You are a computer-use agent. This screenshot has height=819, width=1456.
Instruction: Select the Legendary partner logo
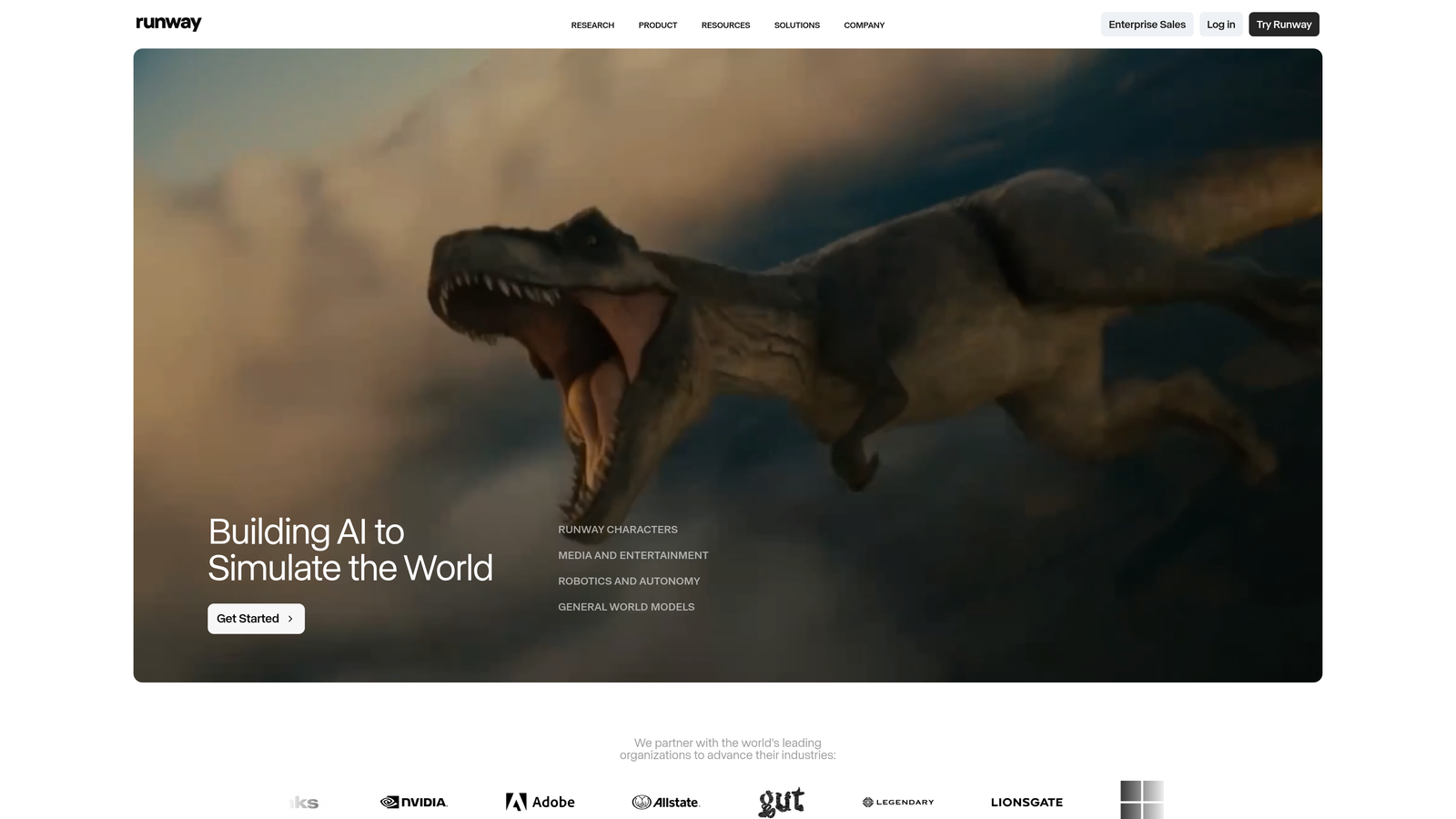click(x=897, y=802)
